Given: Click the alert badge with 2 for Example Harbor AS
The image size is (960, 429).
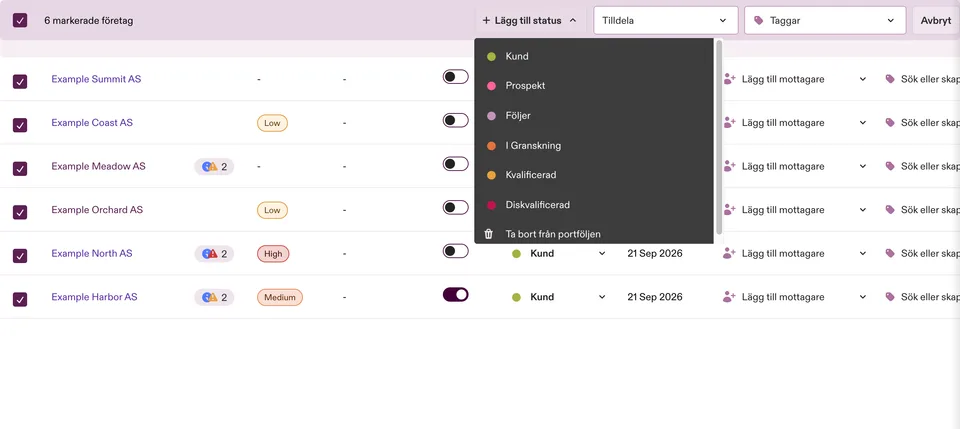Looking at the screenshot, I should click(x=214, y=297).
